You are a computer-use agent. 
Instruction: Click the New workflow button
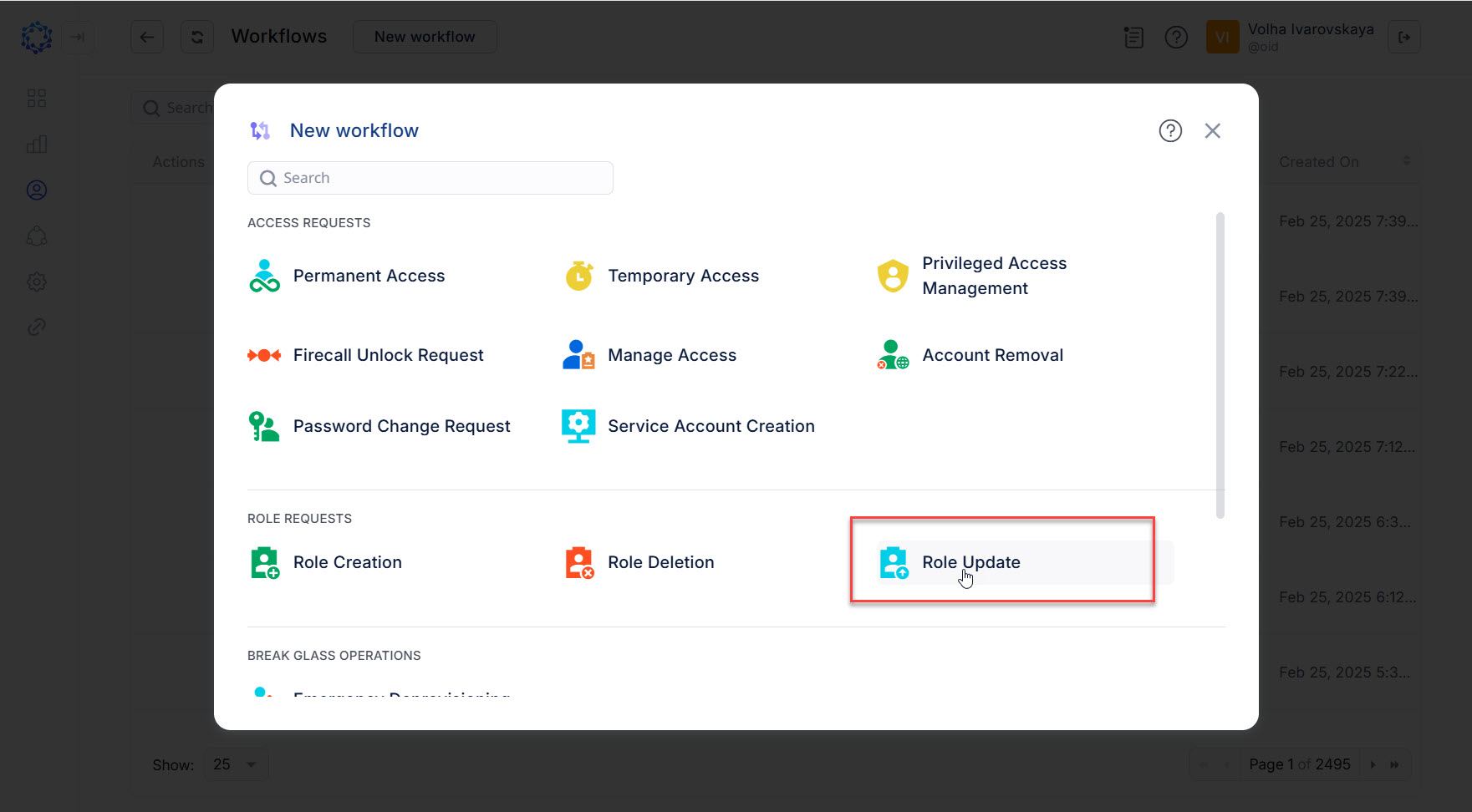point(425,37)
